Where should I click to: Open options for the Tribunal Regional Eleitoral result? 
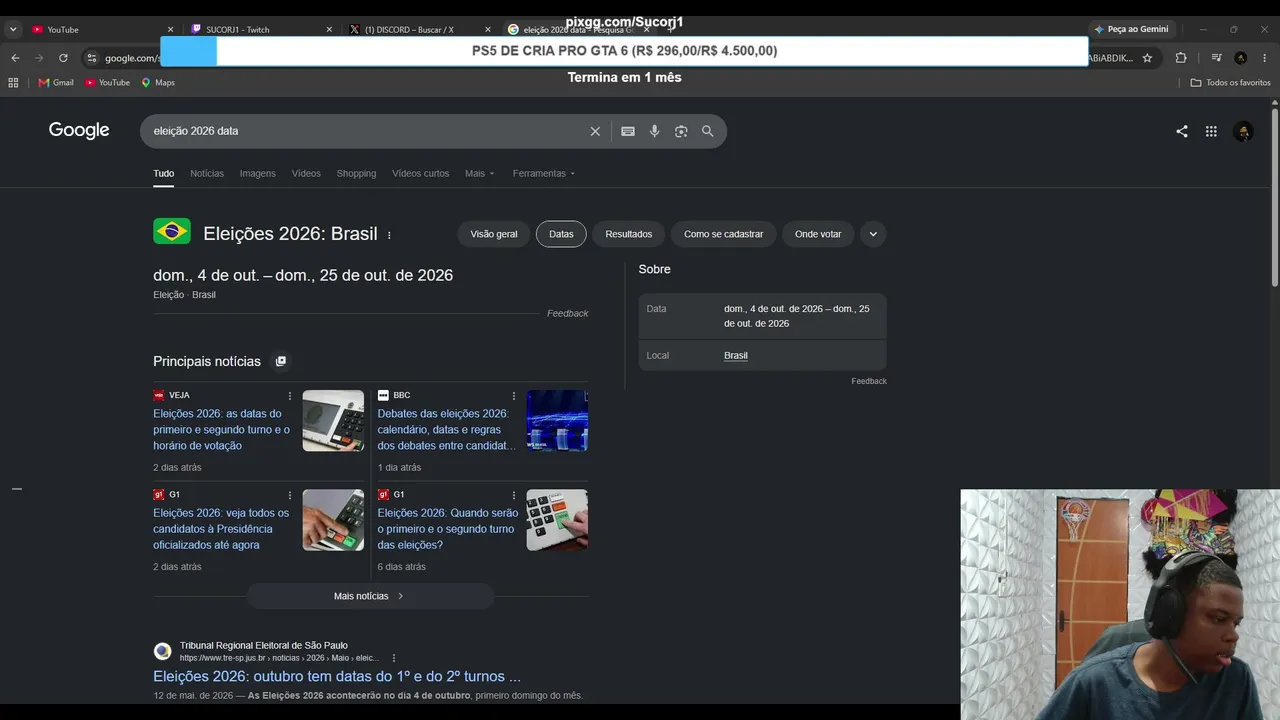click(394, 658)
